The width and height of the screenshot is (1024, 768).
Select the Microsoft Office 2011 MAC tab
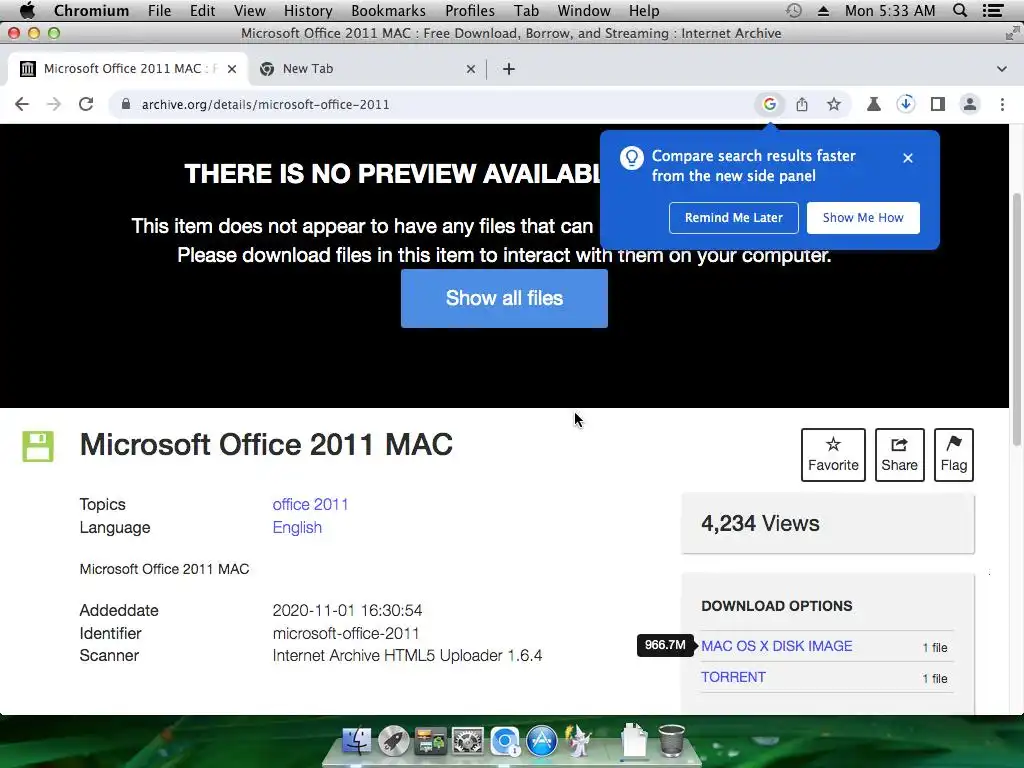click(127, 69)
